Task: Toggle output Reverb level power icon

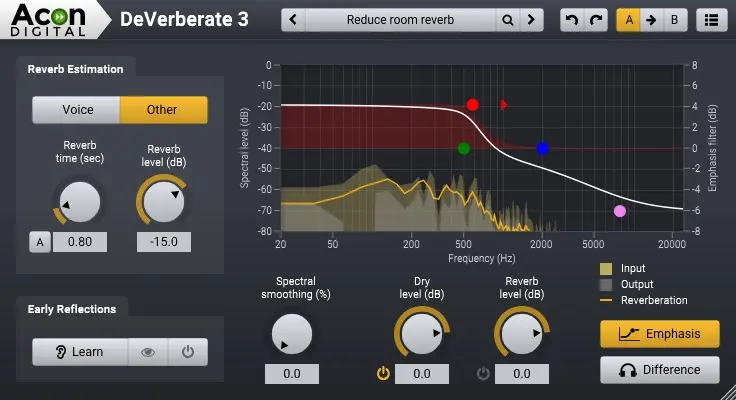Action: [x=483, y=374]
